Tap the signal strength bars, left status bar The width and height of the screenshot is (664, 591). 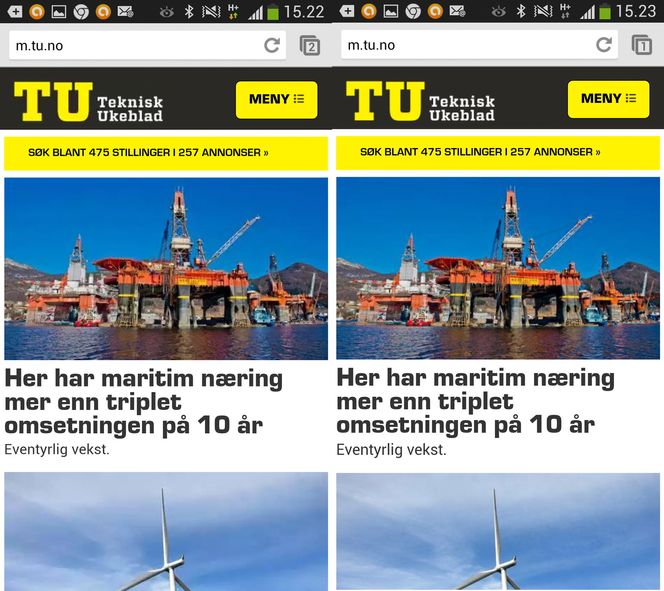[x=255, y=13]
